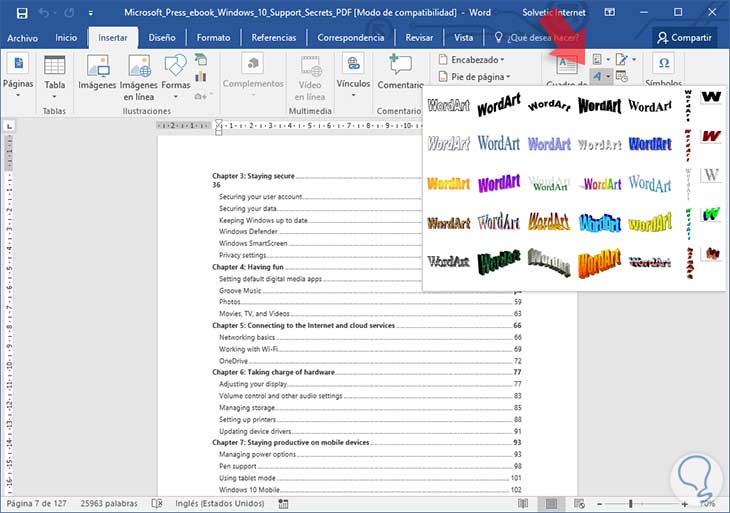Image resolution: width=730 pixels, height=513 pixels.
Task: Customize quick access toolbar dropdown
Action: (x=90, y=13)
